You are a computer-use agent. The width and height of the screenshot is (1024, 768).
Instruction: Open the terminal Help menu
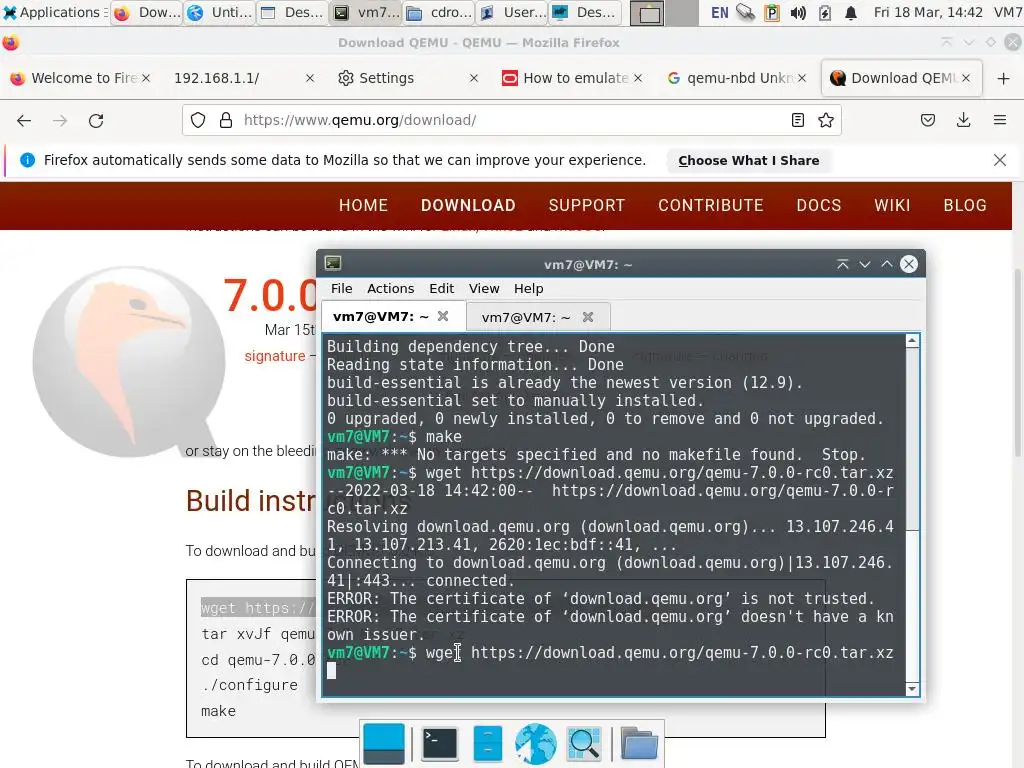tap(528, 288)
